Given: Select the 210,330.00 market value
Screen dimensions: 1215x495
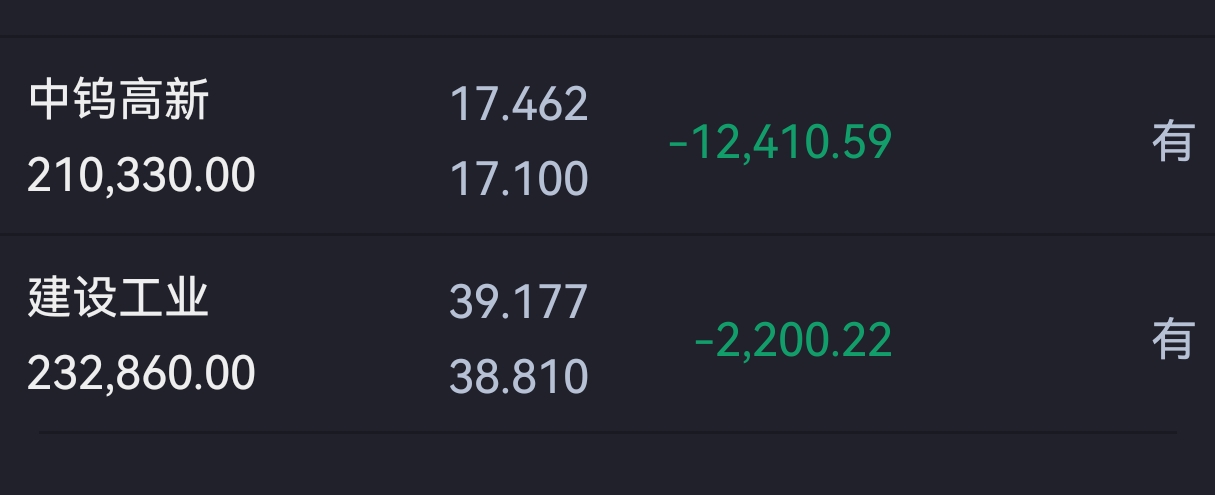Looking at the screenshot, I should (x=141, y=176).
